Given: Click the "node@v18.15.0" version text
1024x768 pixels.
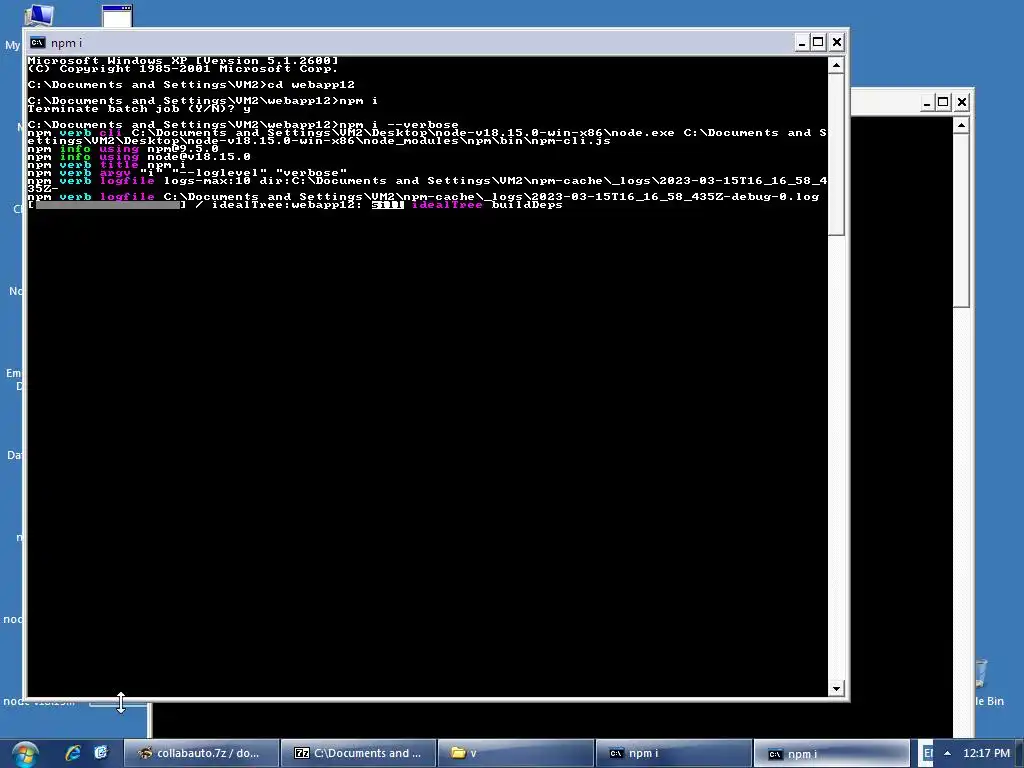Looking at the screenshot, I should [x=199, y=157].
